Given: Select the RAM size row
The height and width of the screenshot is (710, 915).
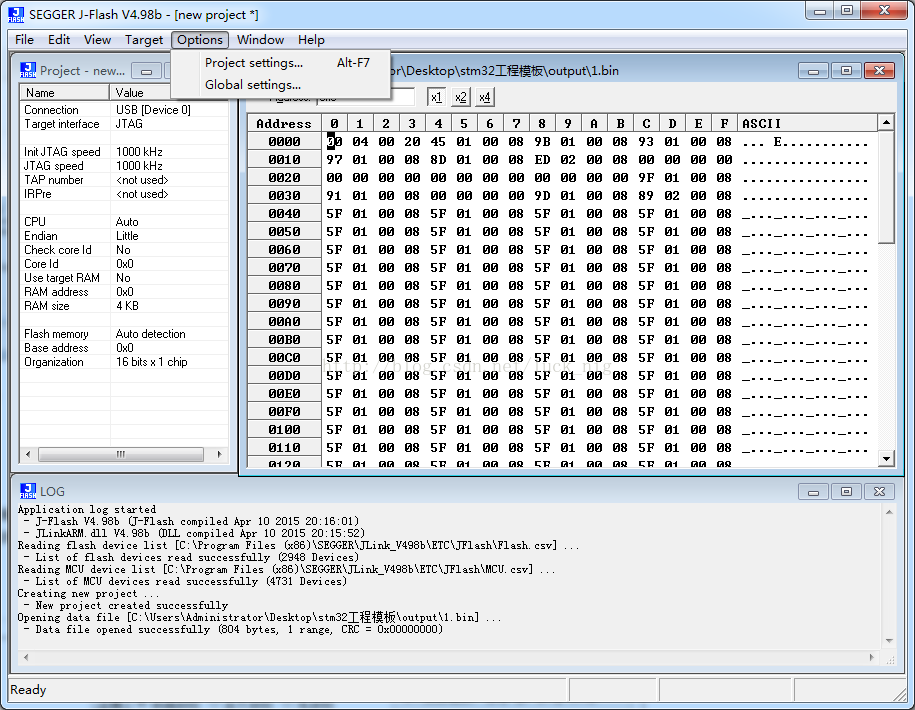Looking at the screenshot, I should pyautogui.click(x=124, y=306).
